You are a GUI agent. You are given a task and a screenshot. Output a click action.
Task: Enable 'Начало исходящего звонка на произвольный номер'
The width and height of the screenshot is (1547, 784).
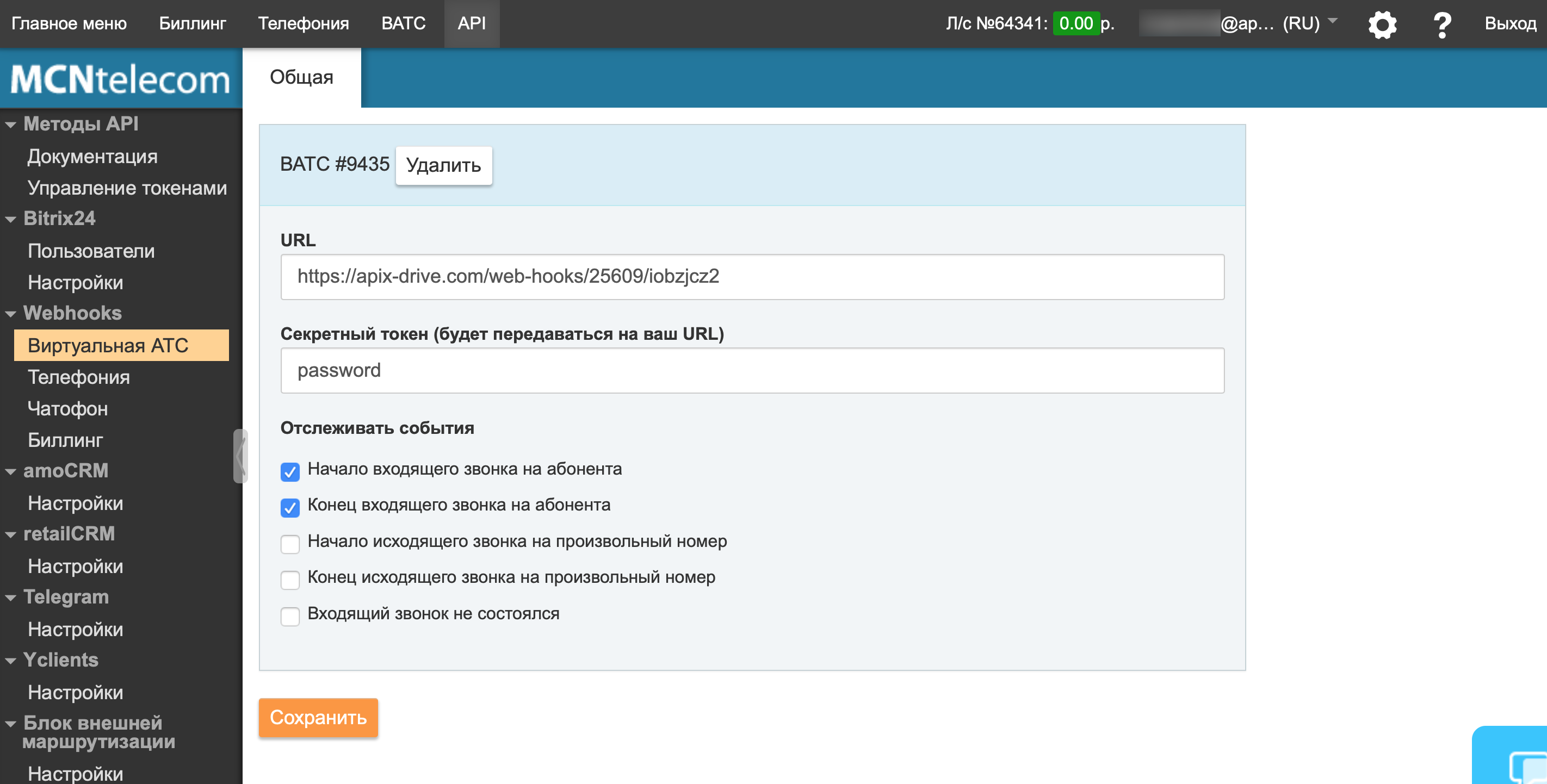tap(290, 543)
